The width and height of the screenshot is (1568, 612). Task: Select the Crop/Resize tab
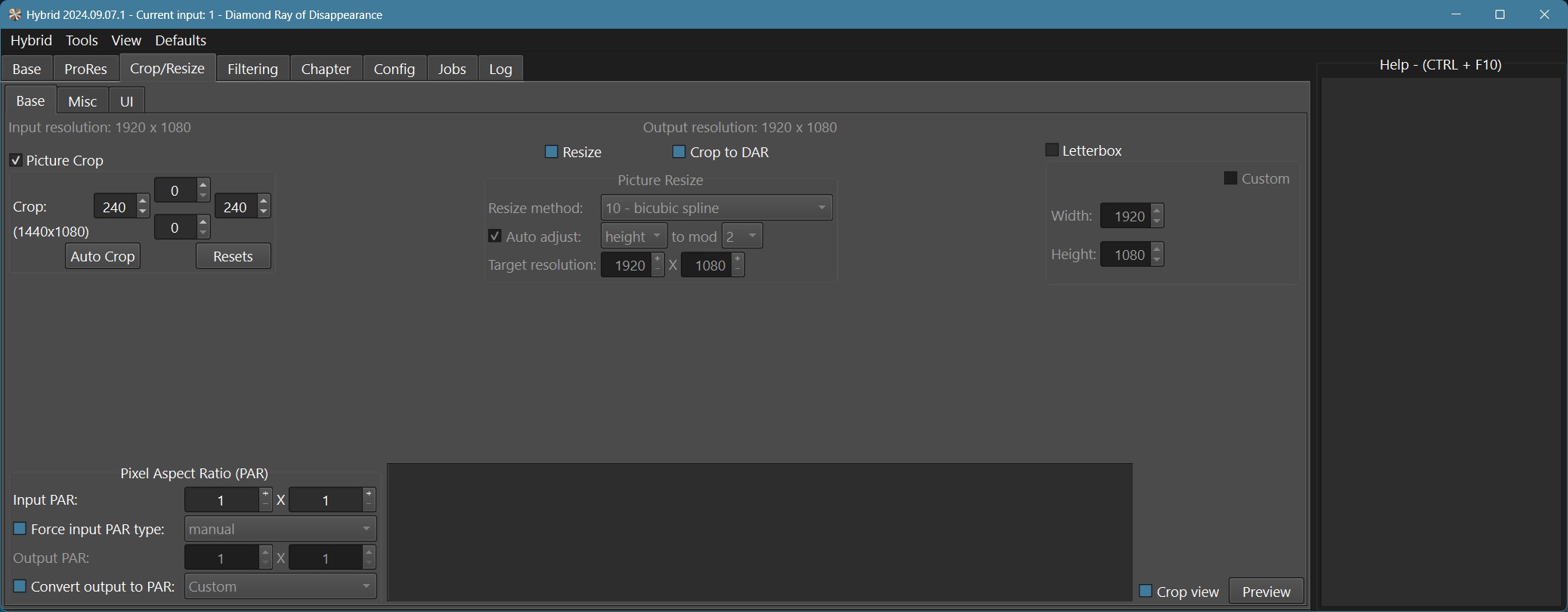point(167,68)
